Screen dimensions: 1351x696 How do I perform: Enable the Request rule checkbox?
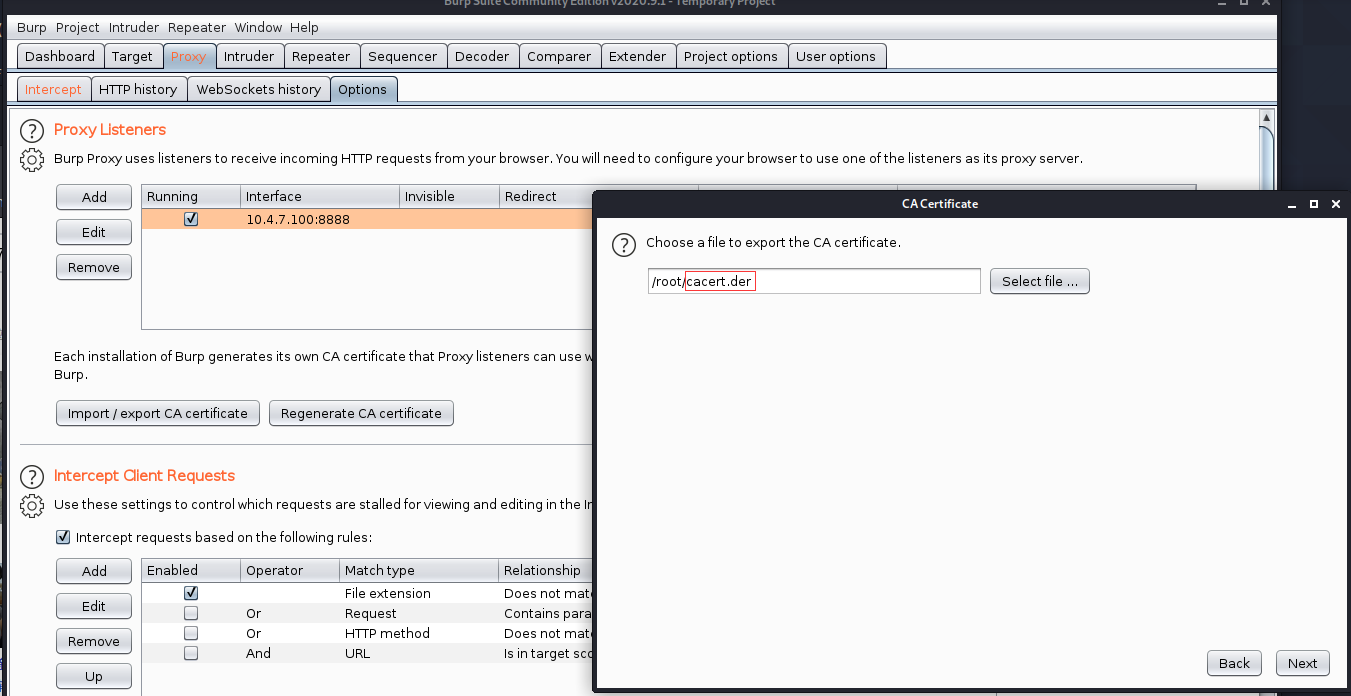click(x=191, y=613)
